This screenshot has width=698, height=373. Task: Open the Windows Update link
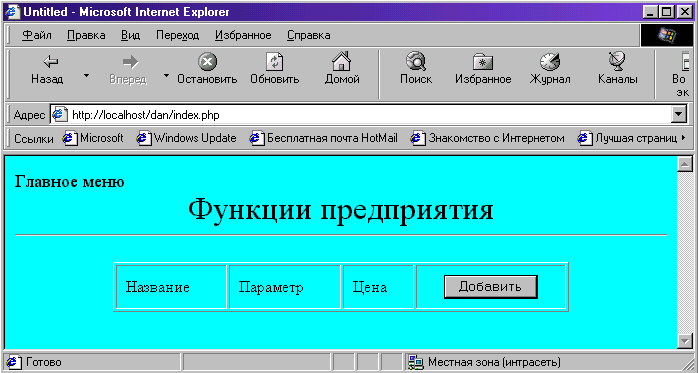(187, 138)
